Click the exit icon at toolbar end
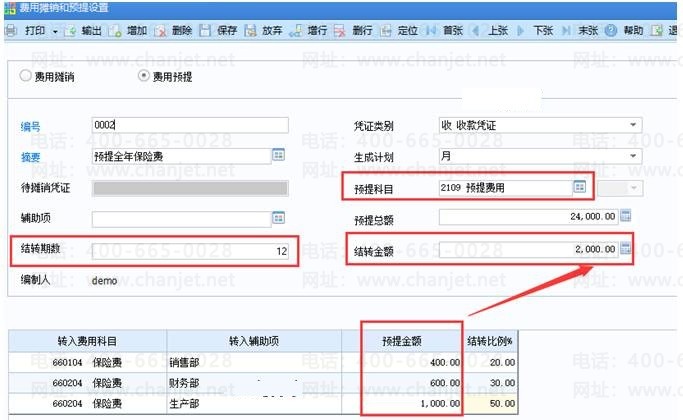 657,30
